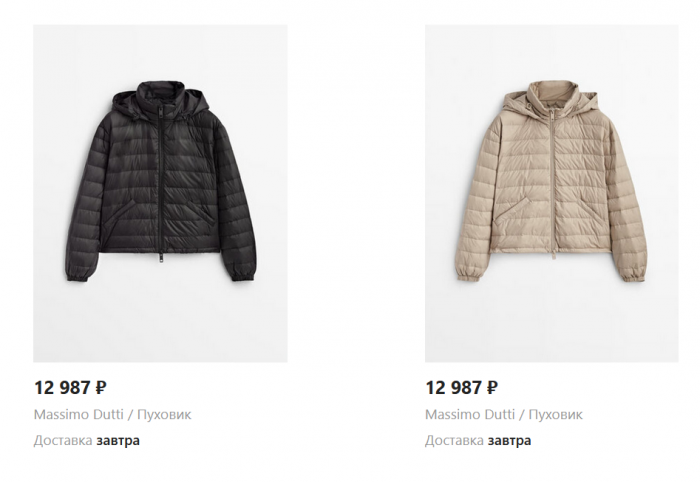The height and width of the screenshot is (482, 700).
Task: Open the beige puffer jacket product photo
Action: click(x=552, y=193)
